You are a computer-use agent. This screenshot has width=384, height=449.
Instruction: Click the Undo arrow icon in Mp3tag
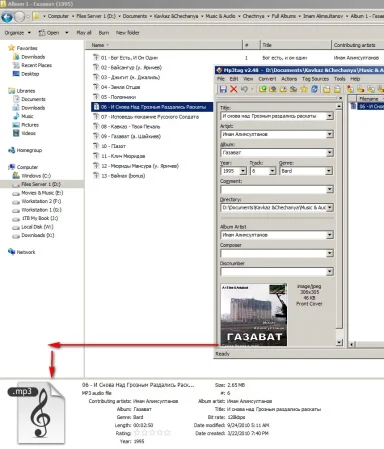[244, 89]
